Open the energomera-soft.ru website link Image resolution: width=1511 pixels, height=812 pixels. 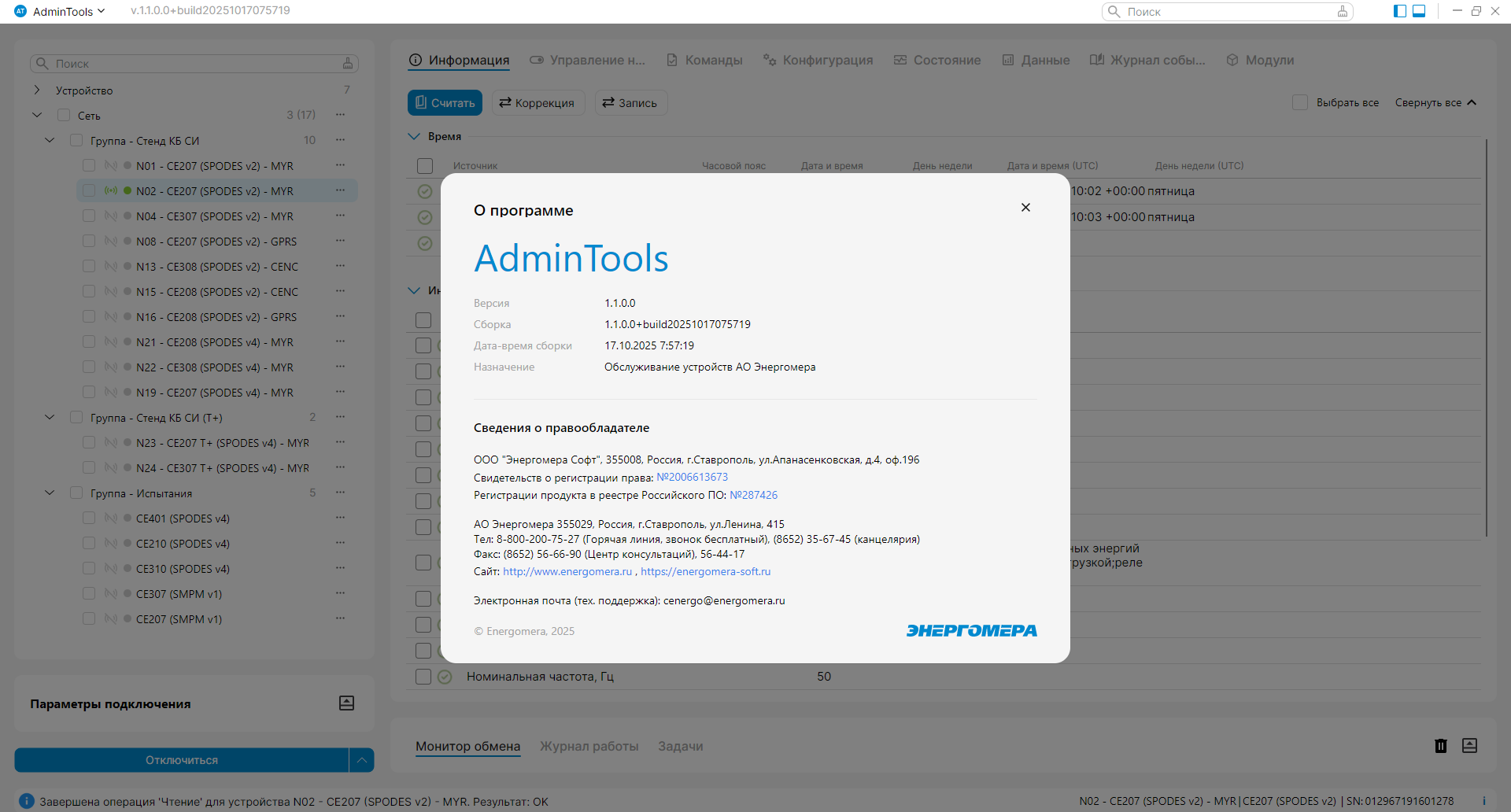pos(705,572)
